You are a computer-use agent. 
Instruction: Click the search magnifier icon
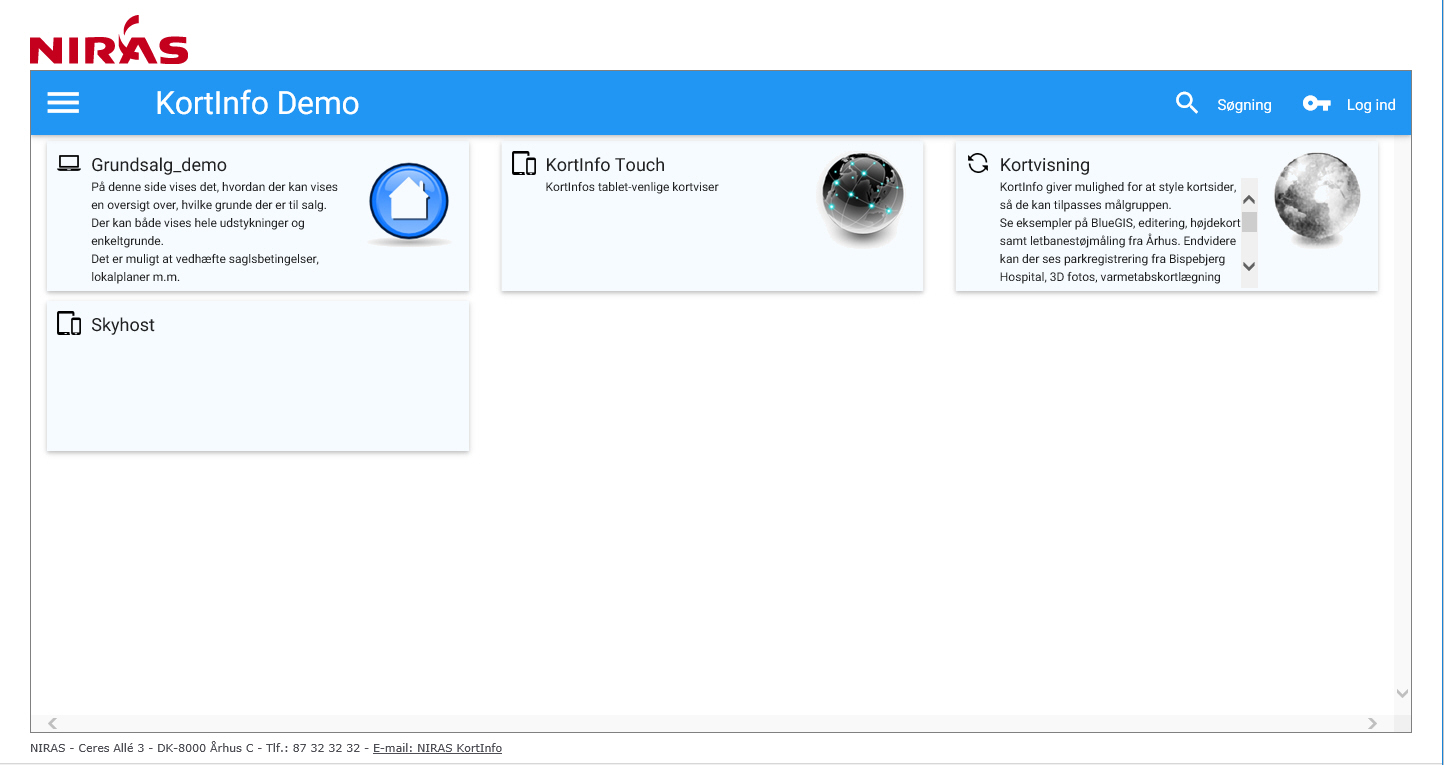pos(1187,103)
